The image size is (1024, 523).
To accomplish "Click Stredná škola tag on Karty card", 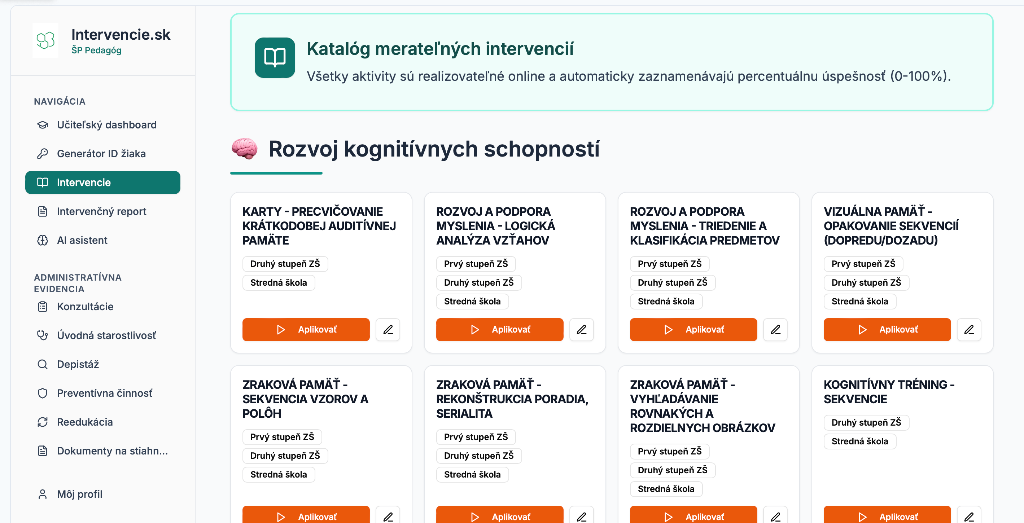I will pyautogui.click(x=279, y=283).
